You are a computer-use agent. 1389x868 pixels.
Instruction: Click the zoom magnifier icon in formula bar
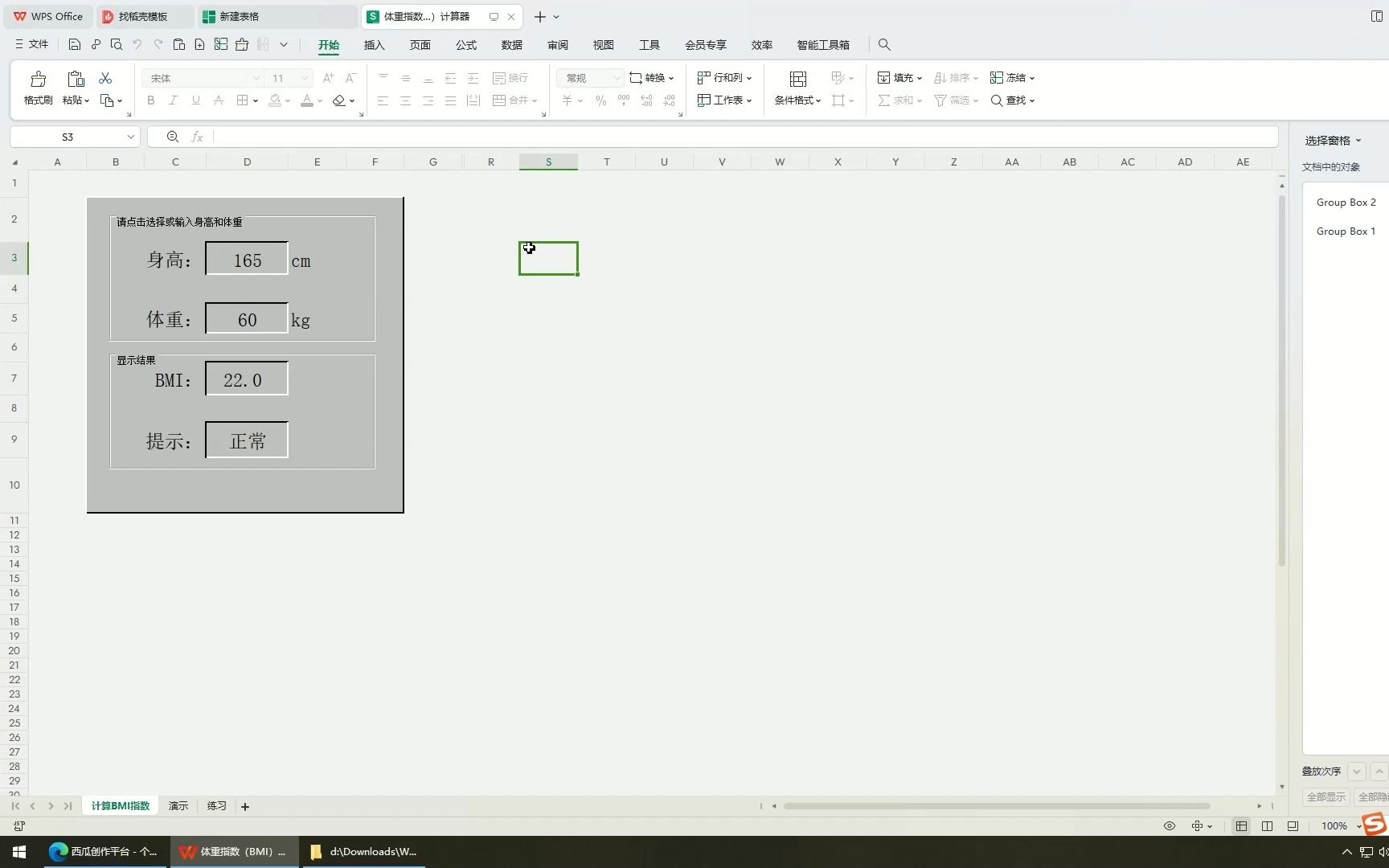click(173, 137)
